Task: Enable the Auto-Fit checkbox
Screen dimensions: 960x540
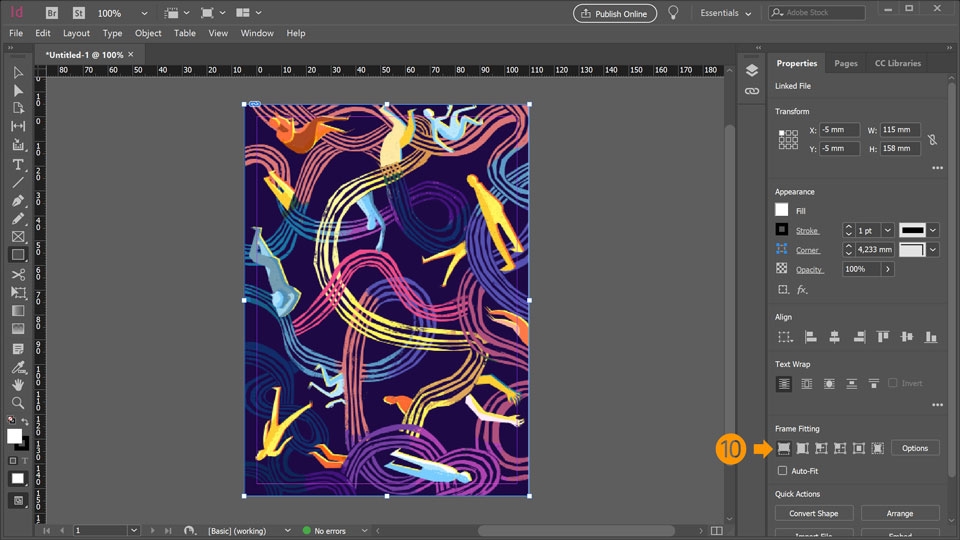Action: click(x=783, y=470)
